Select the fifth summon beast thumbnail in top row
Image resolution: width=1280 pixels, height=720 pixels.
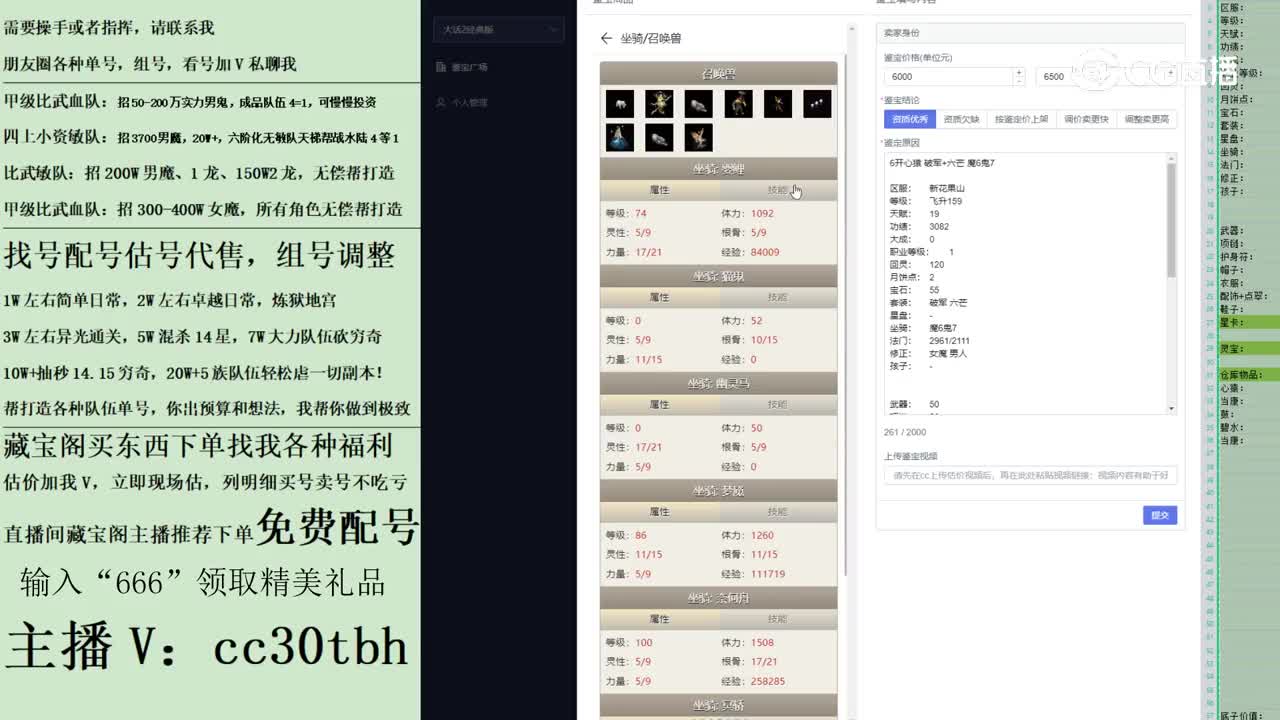(777, 104)
